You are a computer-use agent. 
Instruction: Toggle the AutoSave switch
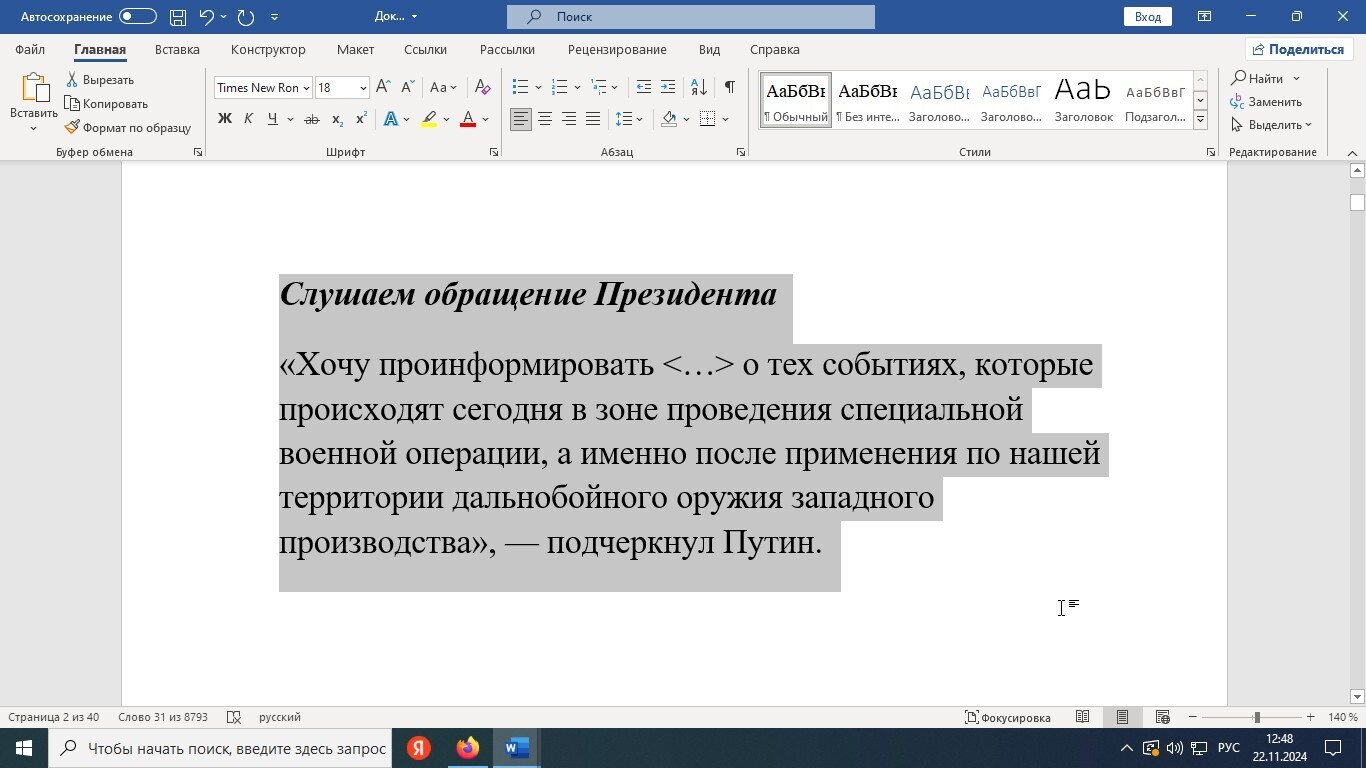[x=137, y=17]
